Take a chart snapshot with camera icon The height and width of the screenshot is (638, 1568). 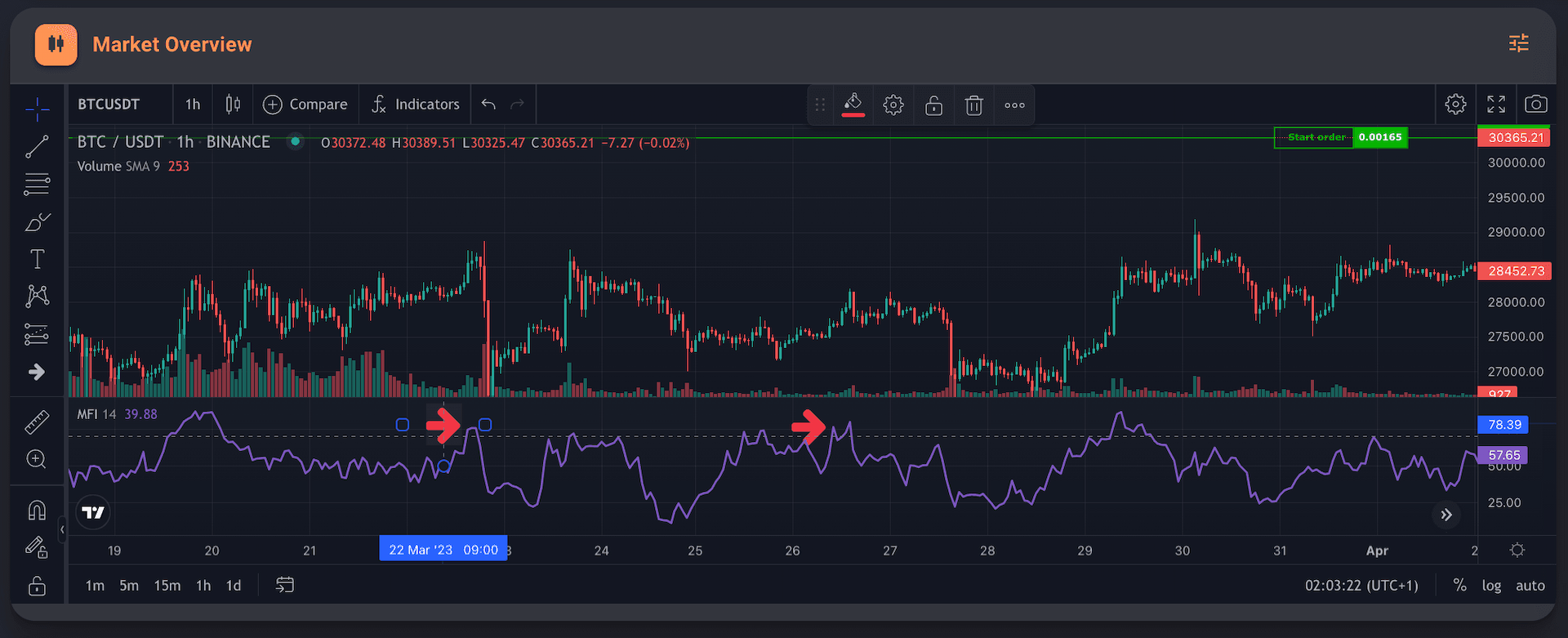click(x=1535, y=105)
